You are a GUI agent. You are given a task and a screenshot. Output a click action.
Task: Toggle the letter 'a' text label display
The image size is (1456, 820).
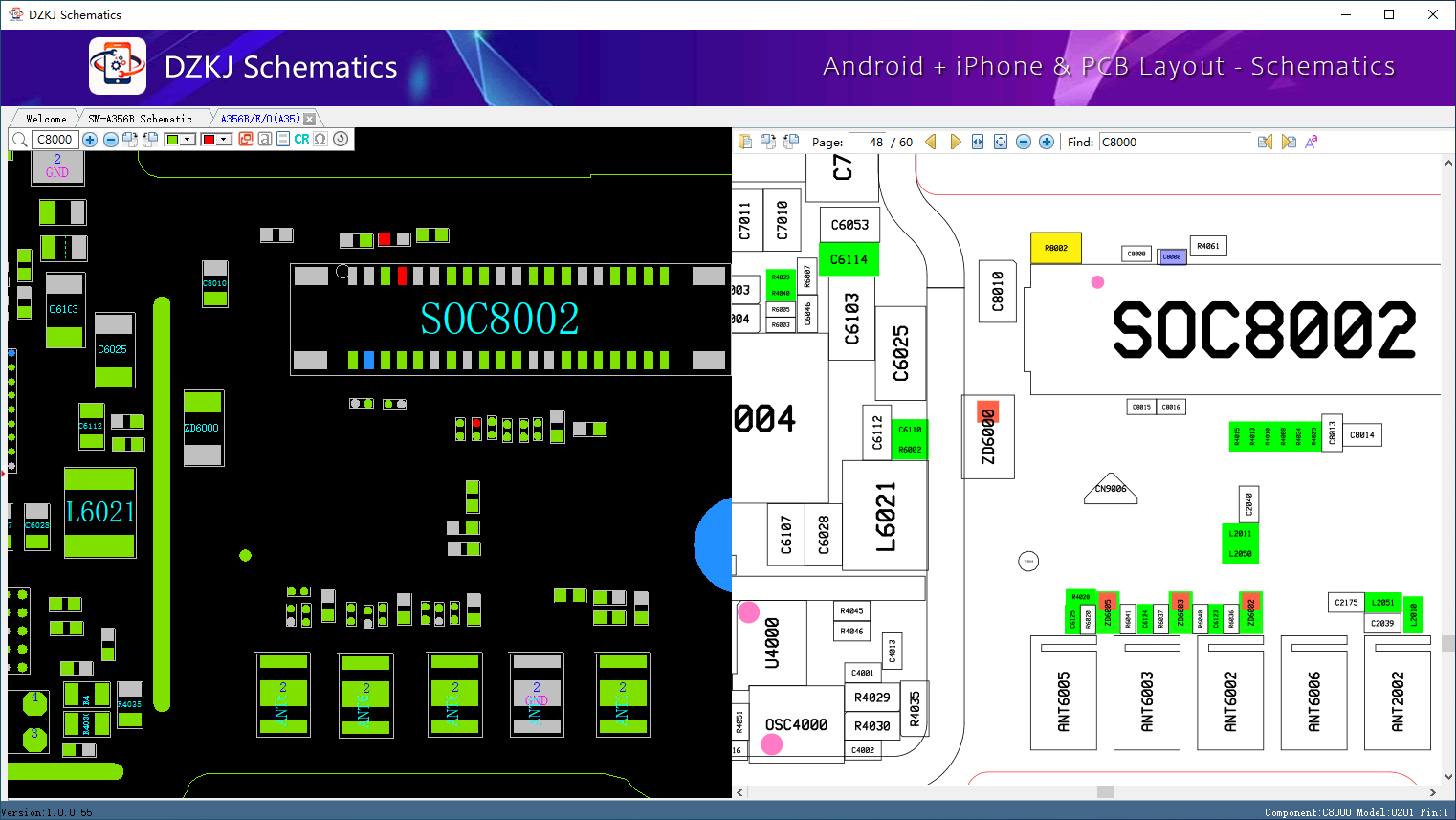coord(265,140)
